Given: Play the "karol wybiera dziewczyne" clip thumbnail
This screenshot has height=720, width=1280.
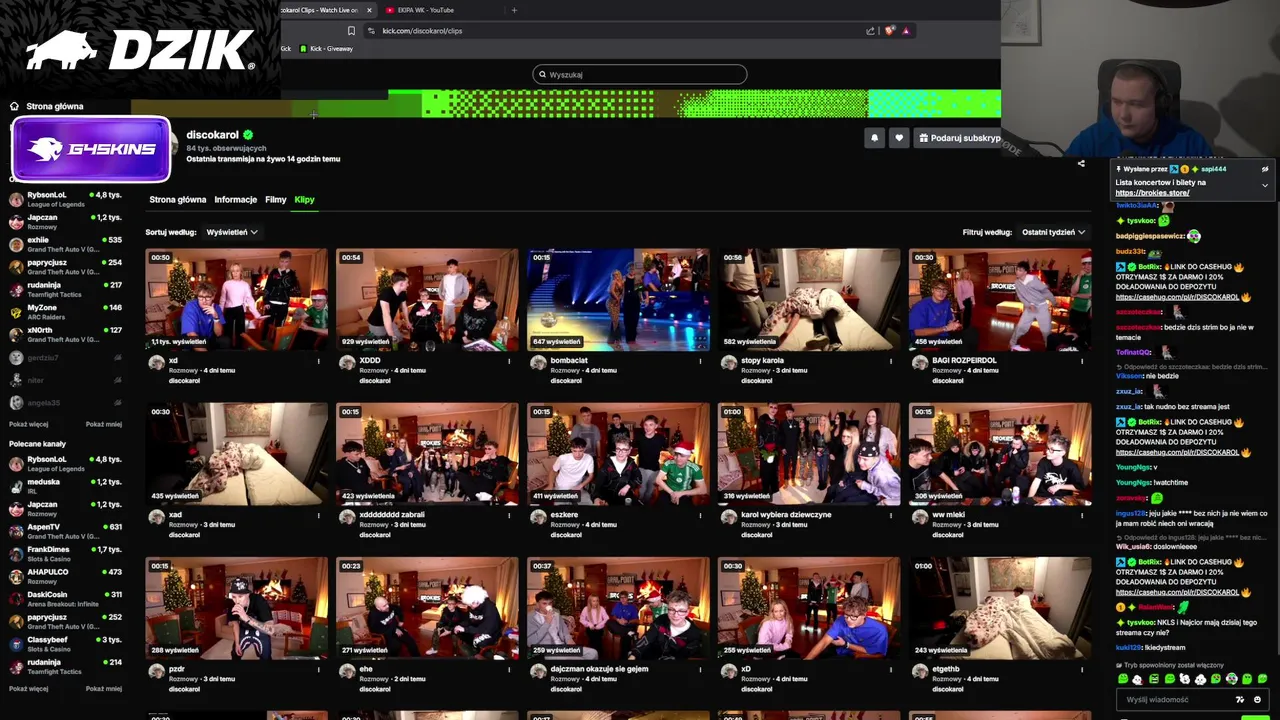Looking at the screenshot, I should click(x=809, y=453).
